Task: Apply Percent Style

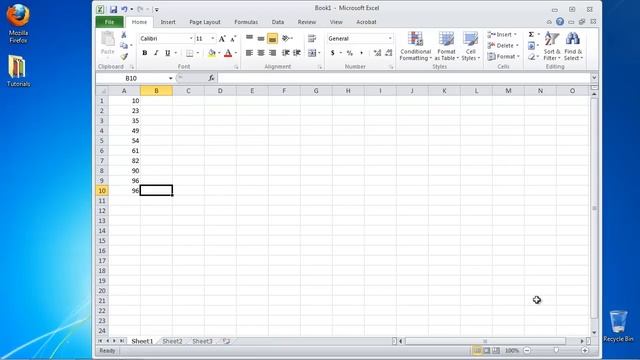Action: pos(350,53)
